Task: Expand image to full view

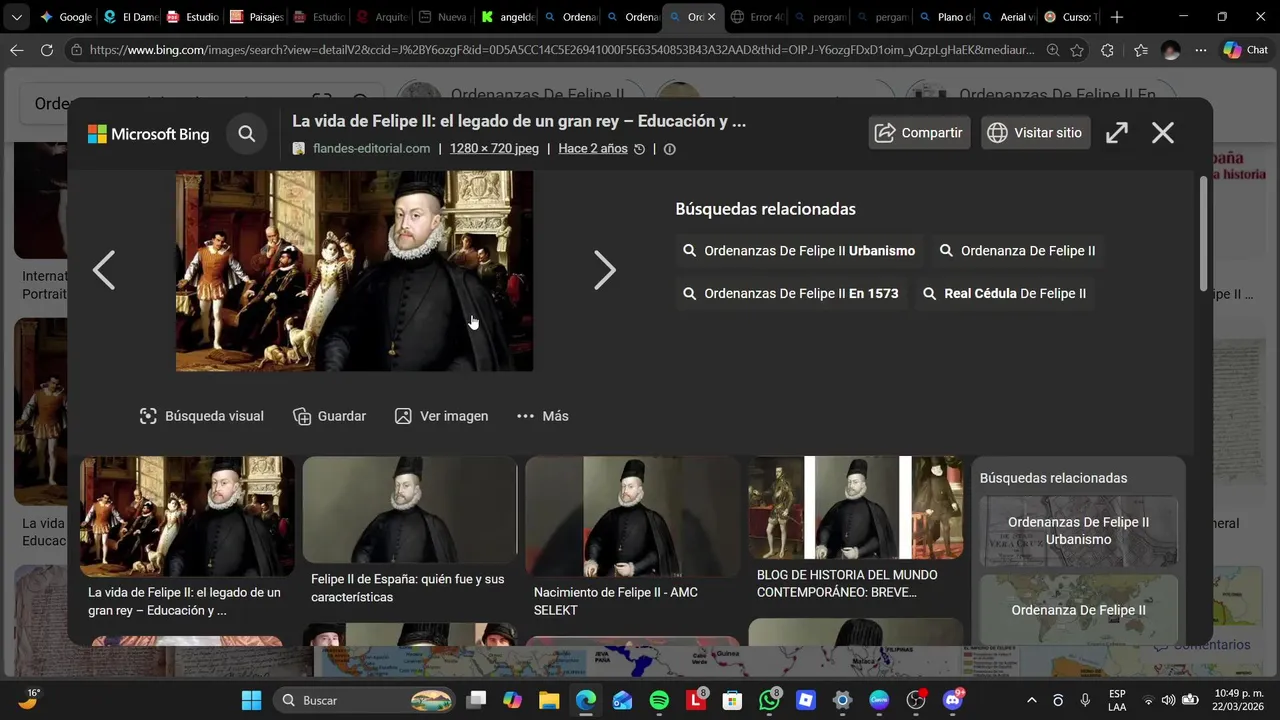Action: coord(1117,132)
